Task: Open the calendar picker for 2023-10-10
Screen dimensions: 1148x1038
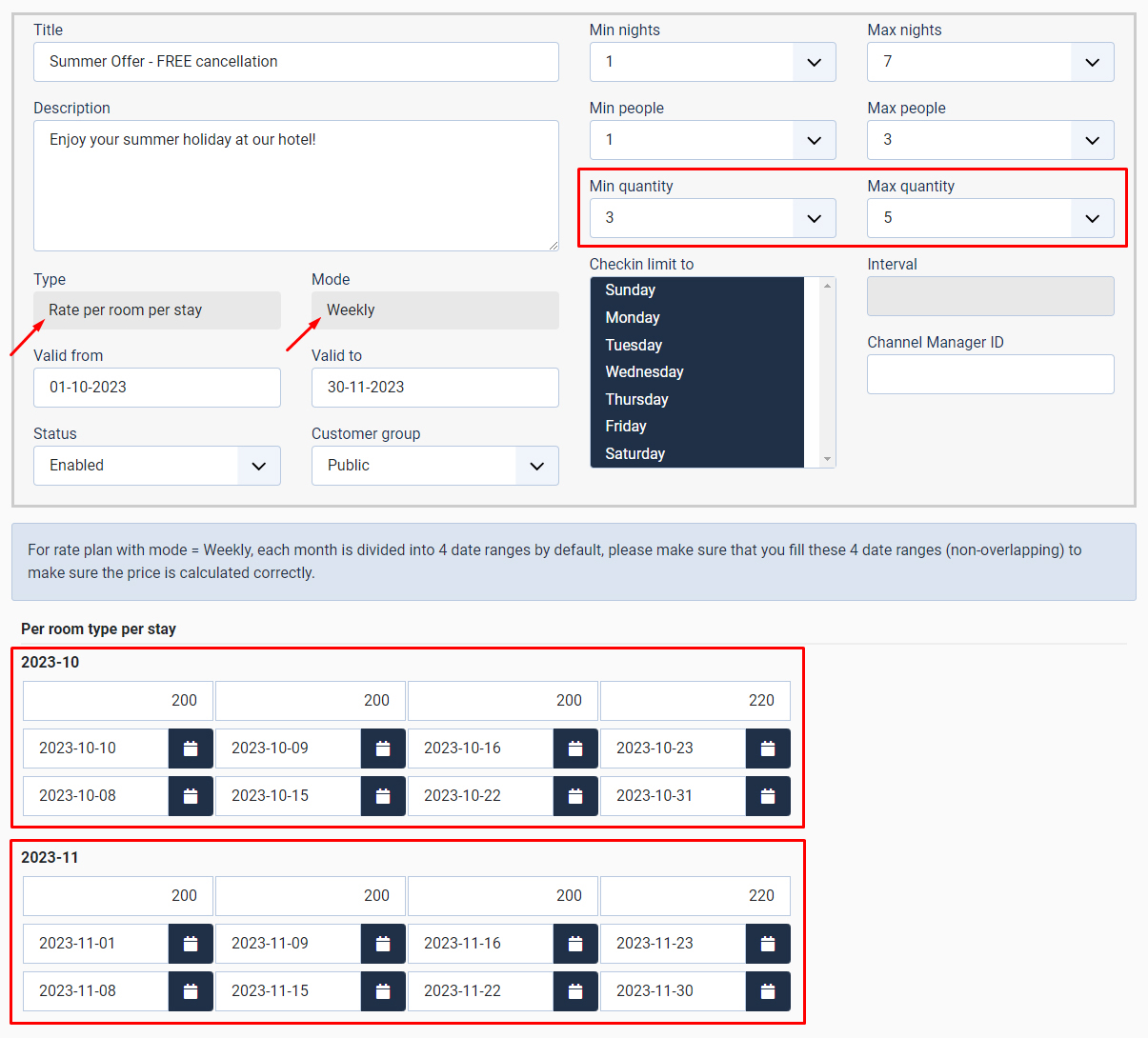Action: (x=190, y=749)
